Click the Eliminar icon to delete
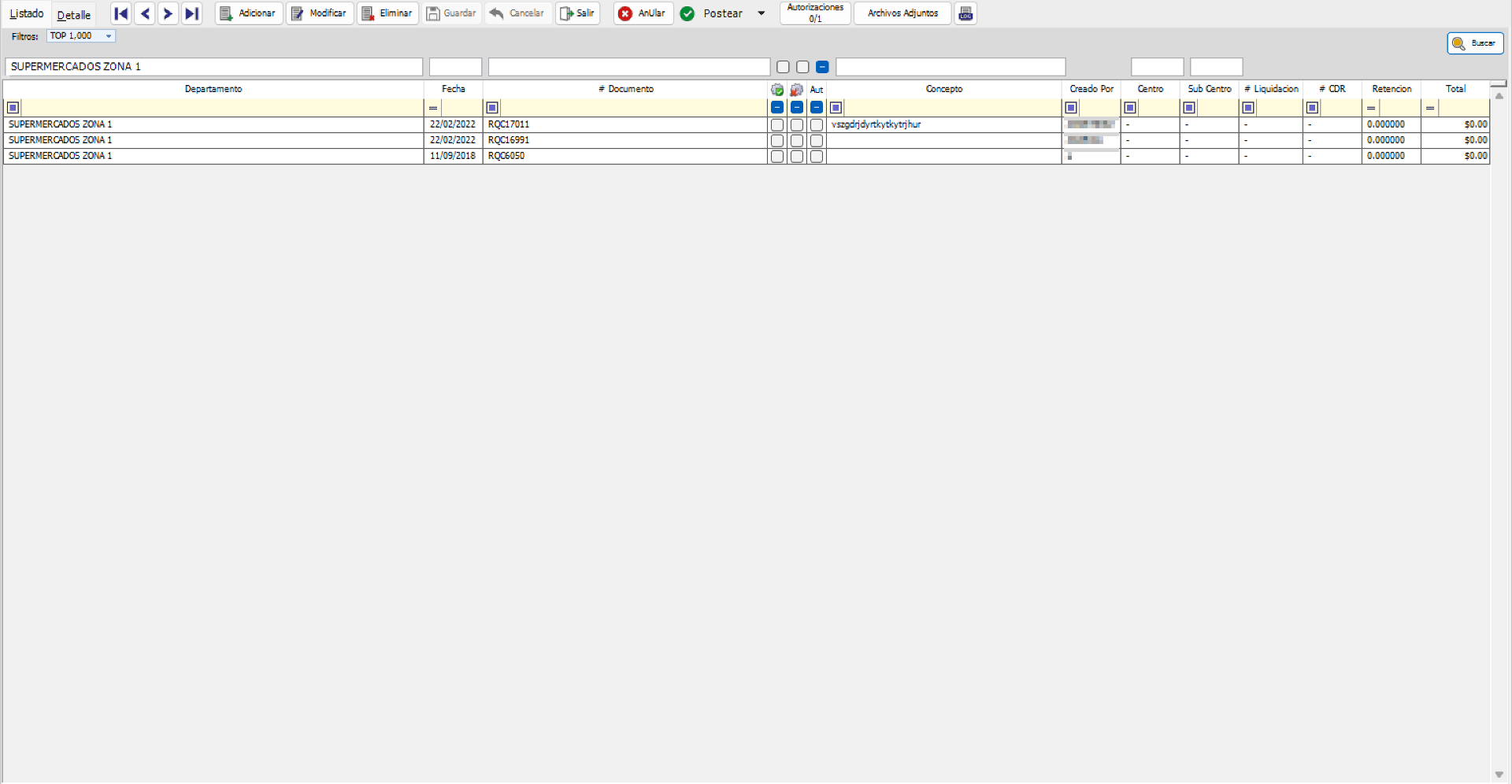The height and width of the screenshot is (784, 1512). click(x=367, y=13)
